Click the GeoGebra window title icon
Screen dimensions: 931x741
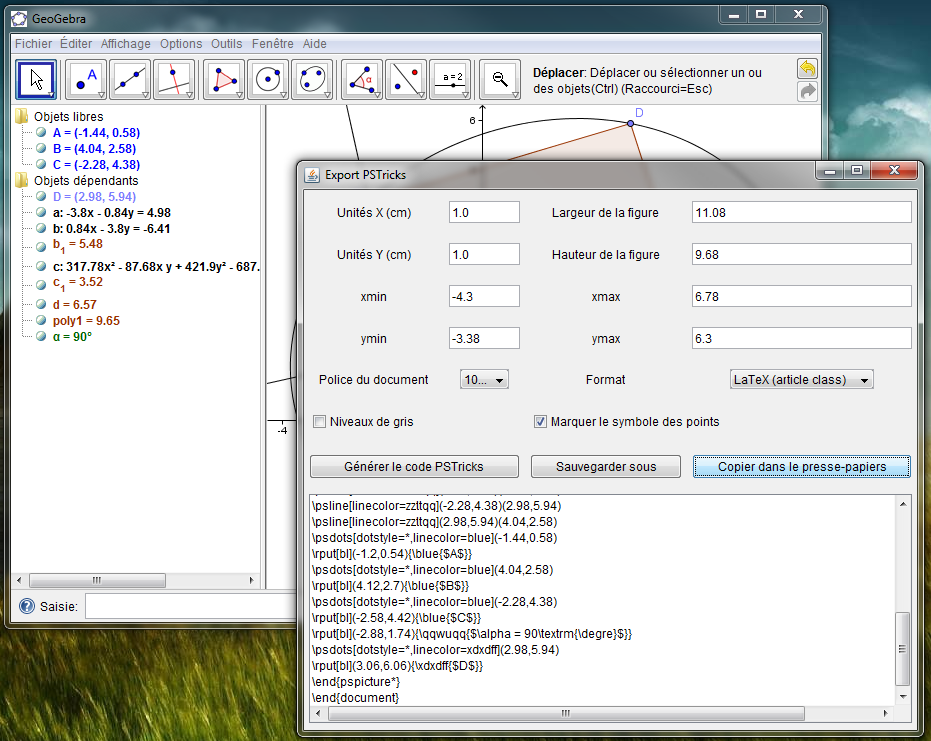point(20,19)
